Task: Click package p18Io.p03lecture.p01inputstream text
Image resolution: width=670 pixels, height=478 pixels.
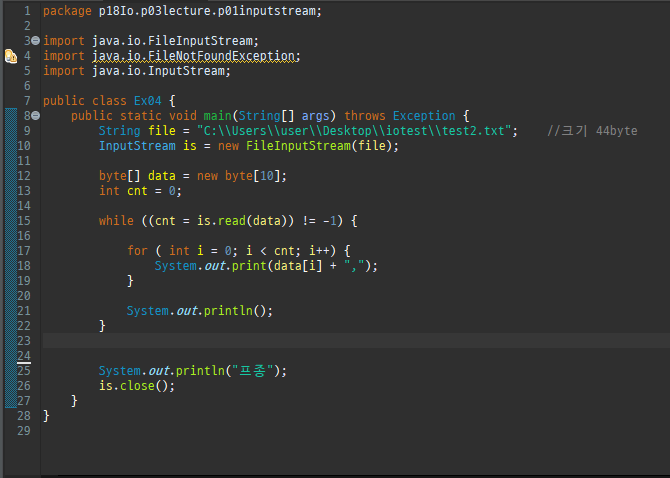Action: [x=182, y=11]
